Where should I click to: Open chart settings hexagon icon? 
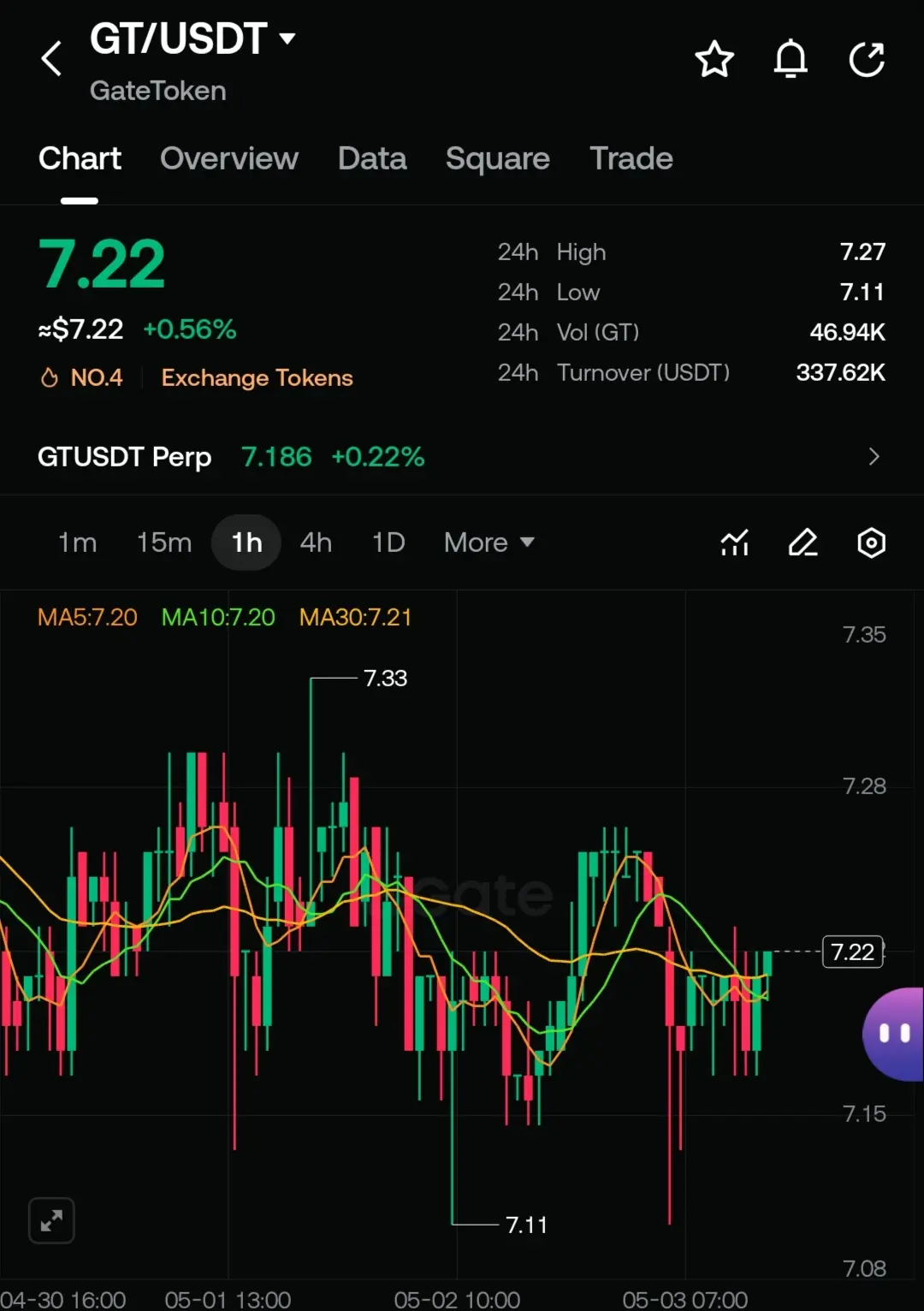point(871,543)
